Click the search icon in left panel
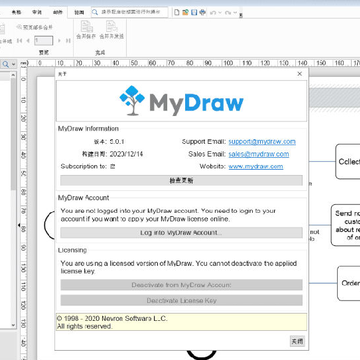The height and width of the screenshot is (360, 360). 6,64
